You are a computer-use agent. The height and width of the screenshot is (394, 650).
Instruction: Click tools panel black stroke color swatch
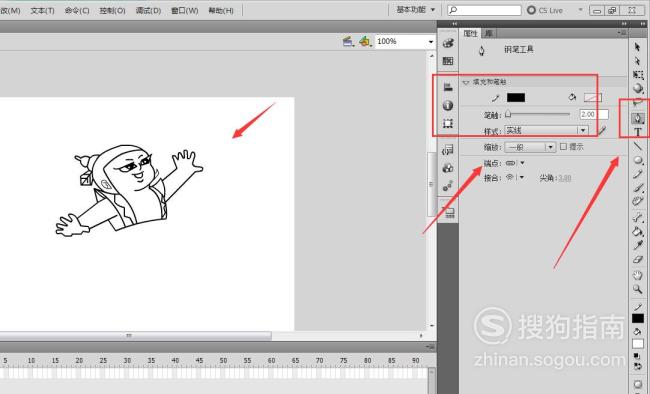638,318
